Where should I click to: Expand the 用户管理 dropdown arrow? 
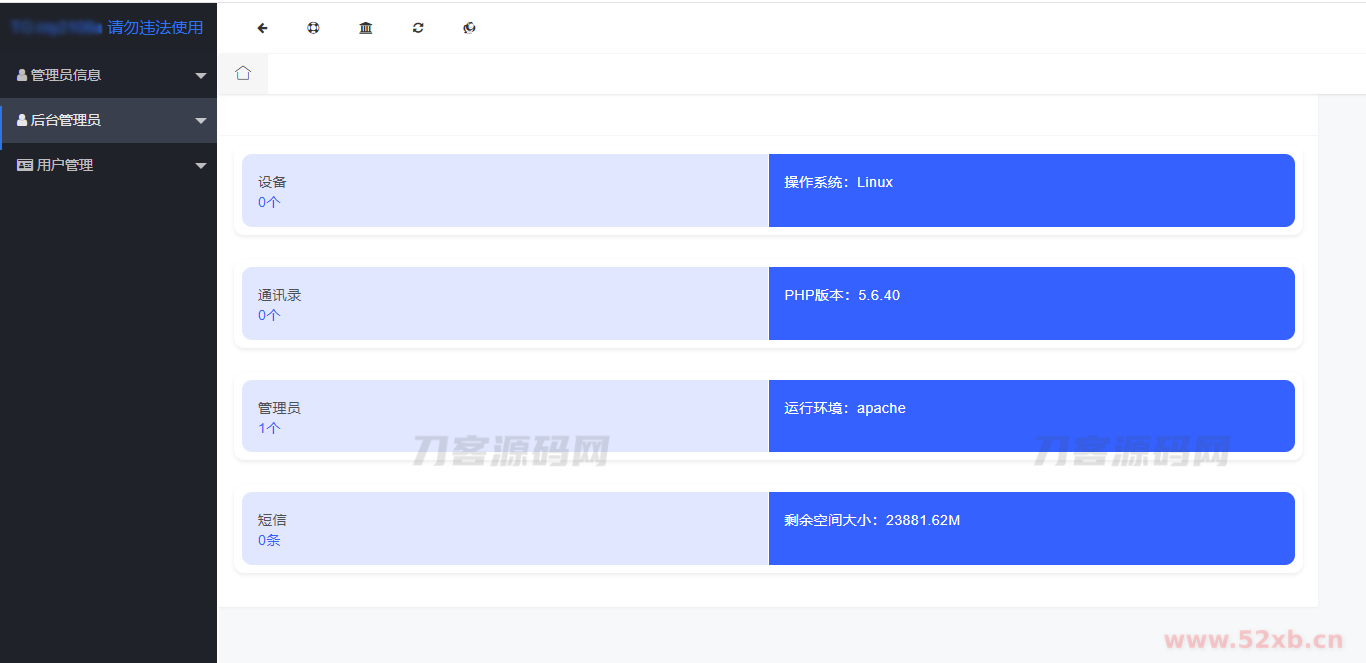(x=201, y=164)
